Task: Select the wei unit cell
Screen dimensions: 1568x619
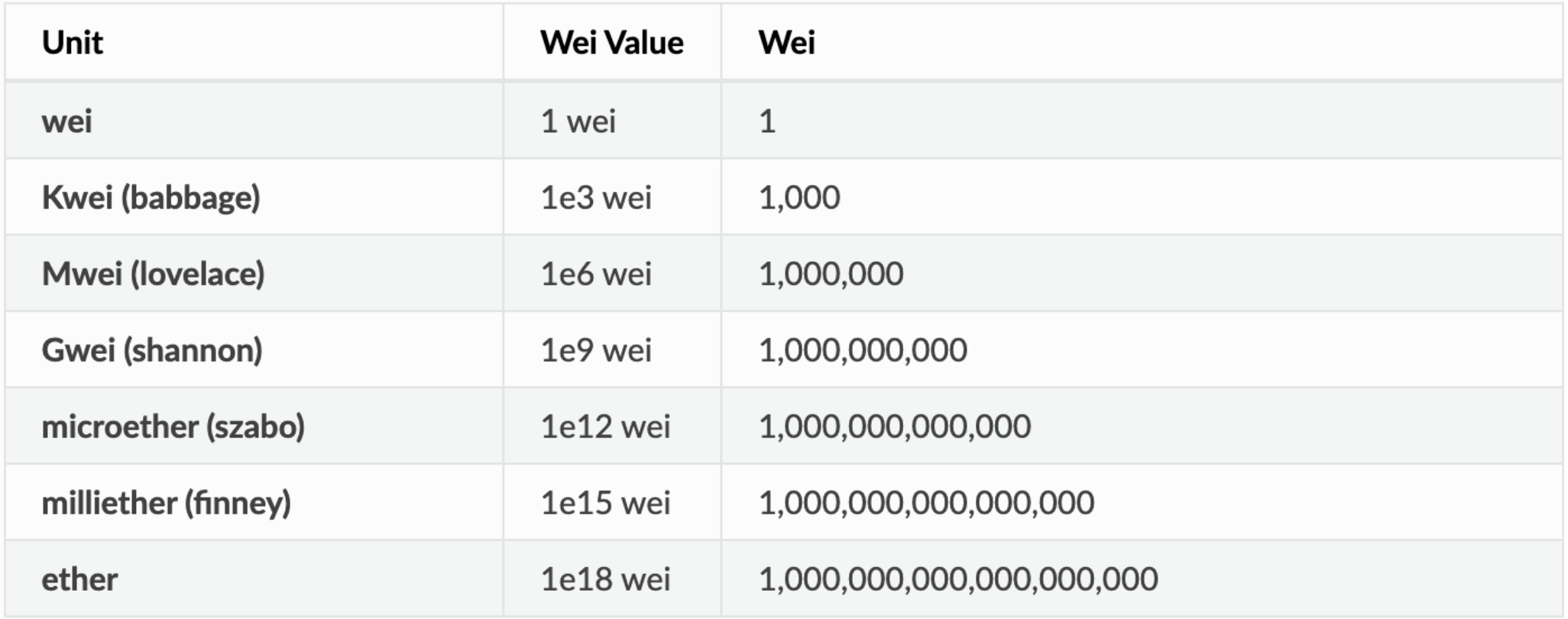Action: (x=67, y=122)
